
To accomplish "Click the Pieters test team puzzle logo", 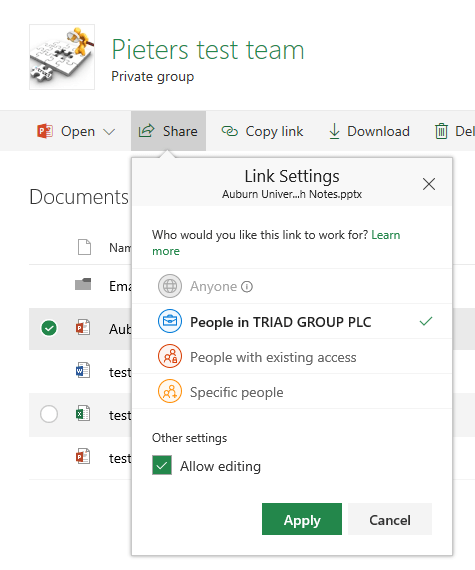I will tap(62, 57).
